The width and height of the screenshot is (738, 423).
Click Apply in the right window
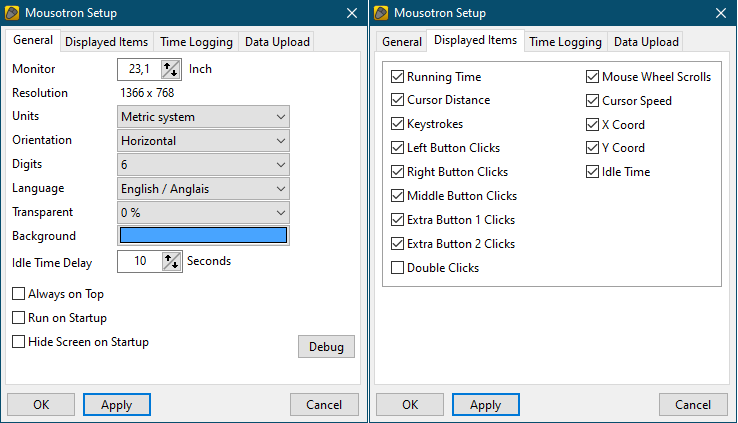coord(486,405)
